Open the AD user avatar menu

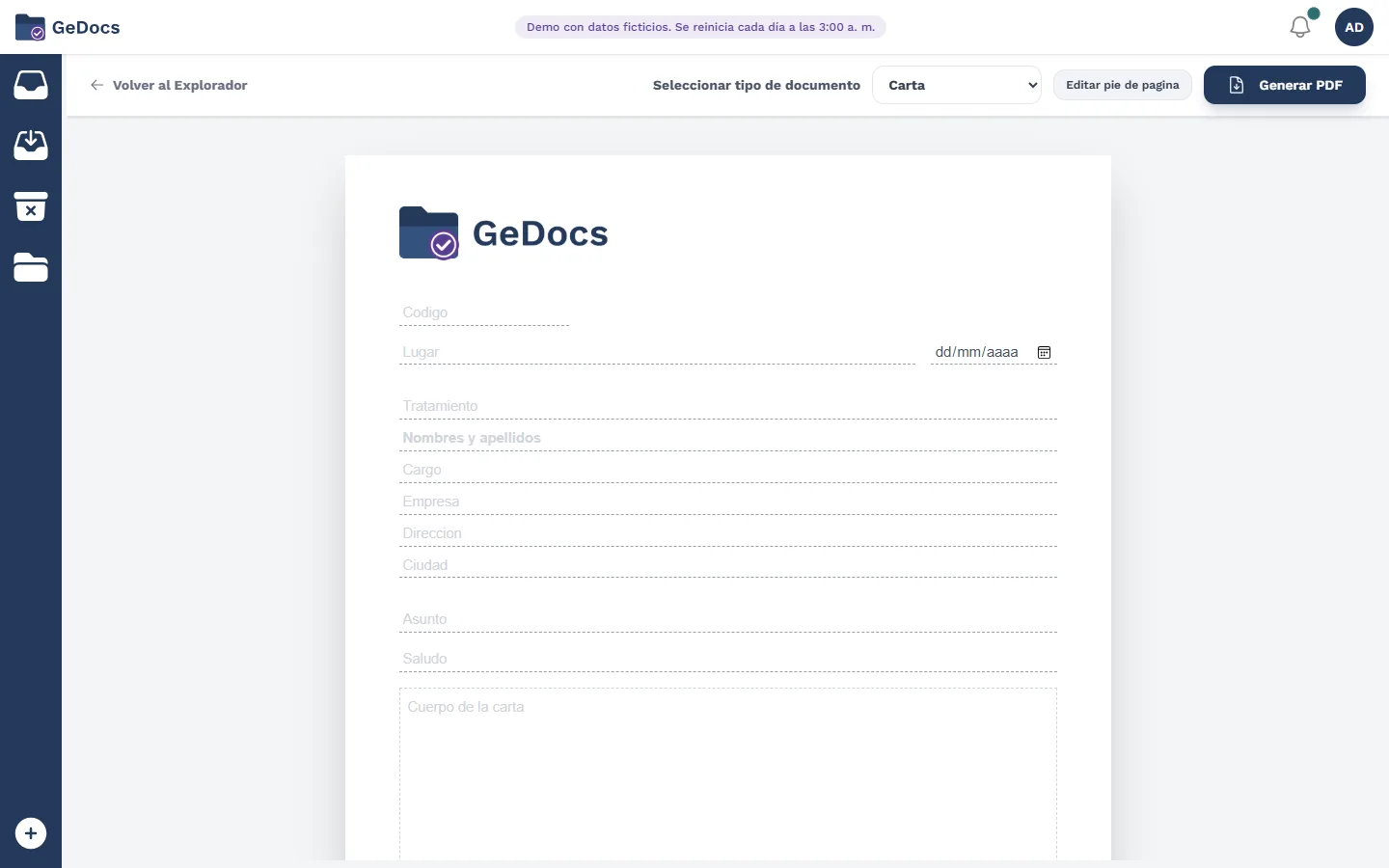[x=1354, y=27]
